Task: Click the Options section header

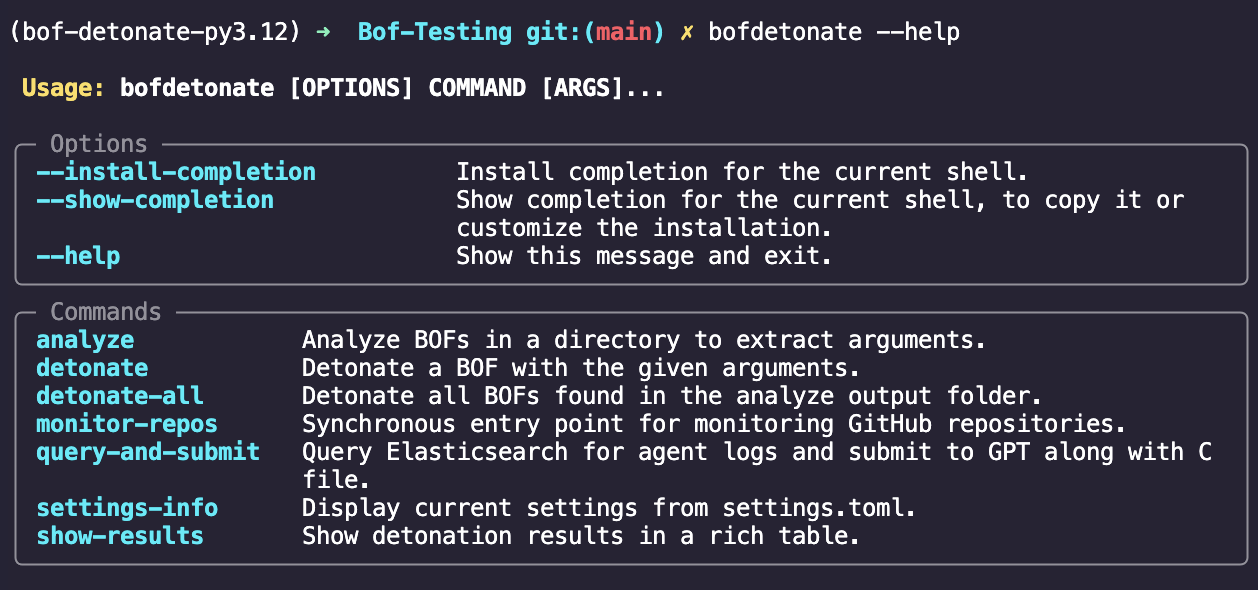Action: click(98, 144)
